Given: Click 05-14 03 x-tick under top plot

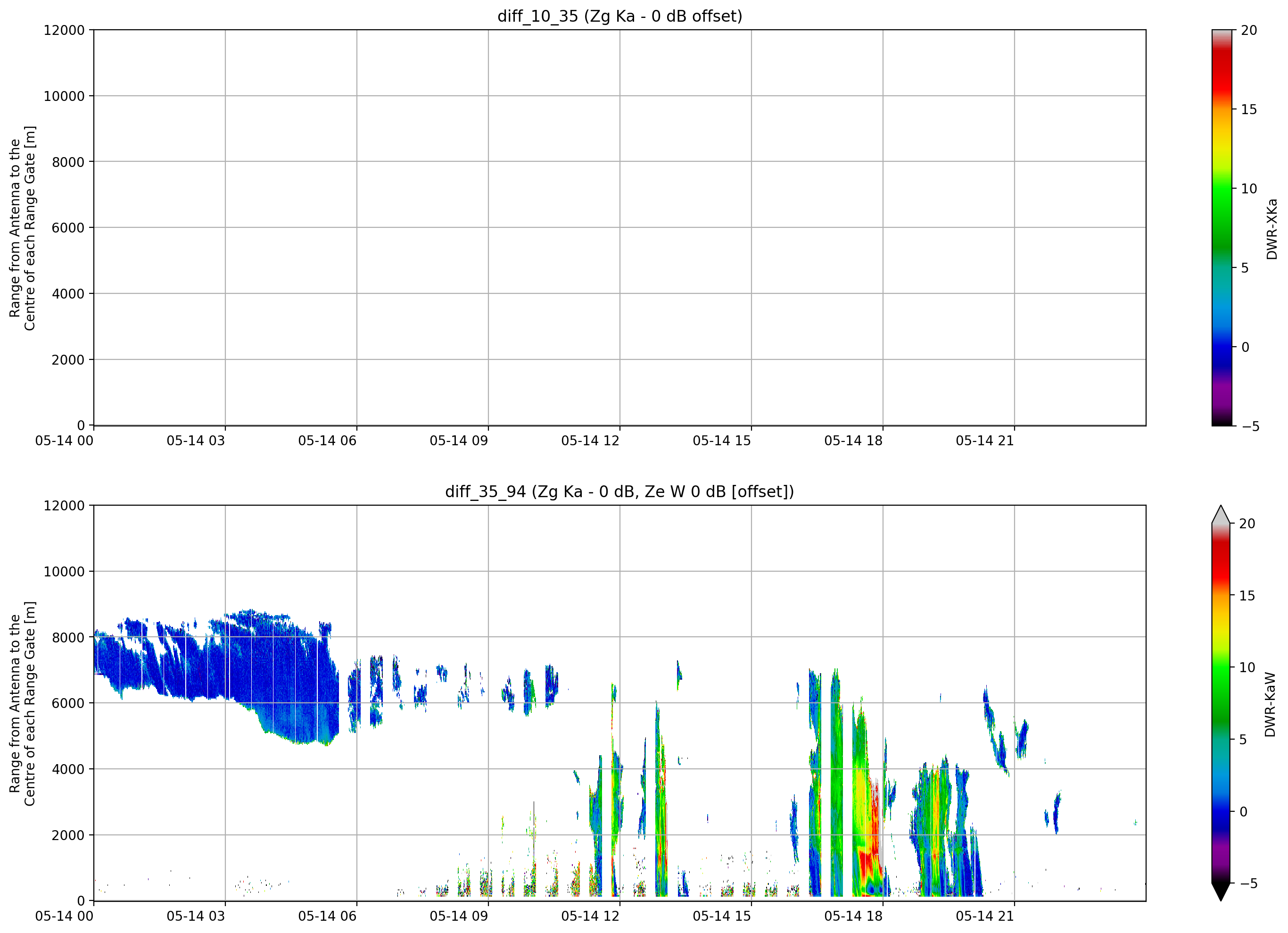Looking at the screenshot, I should pos(196,441).
